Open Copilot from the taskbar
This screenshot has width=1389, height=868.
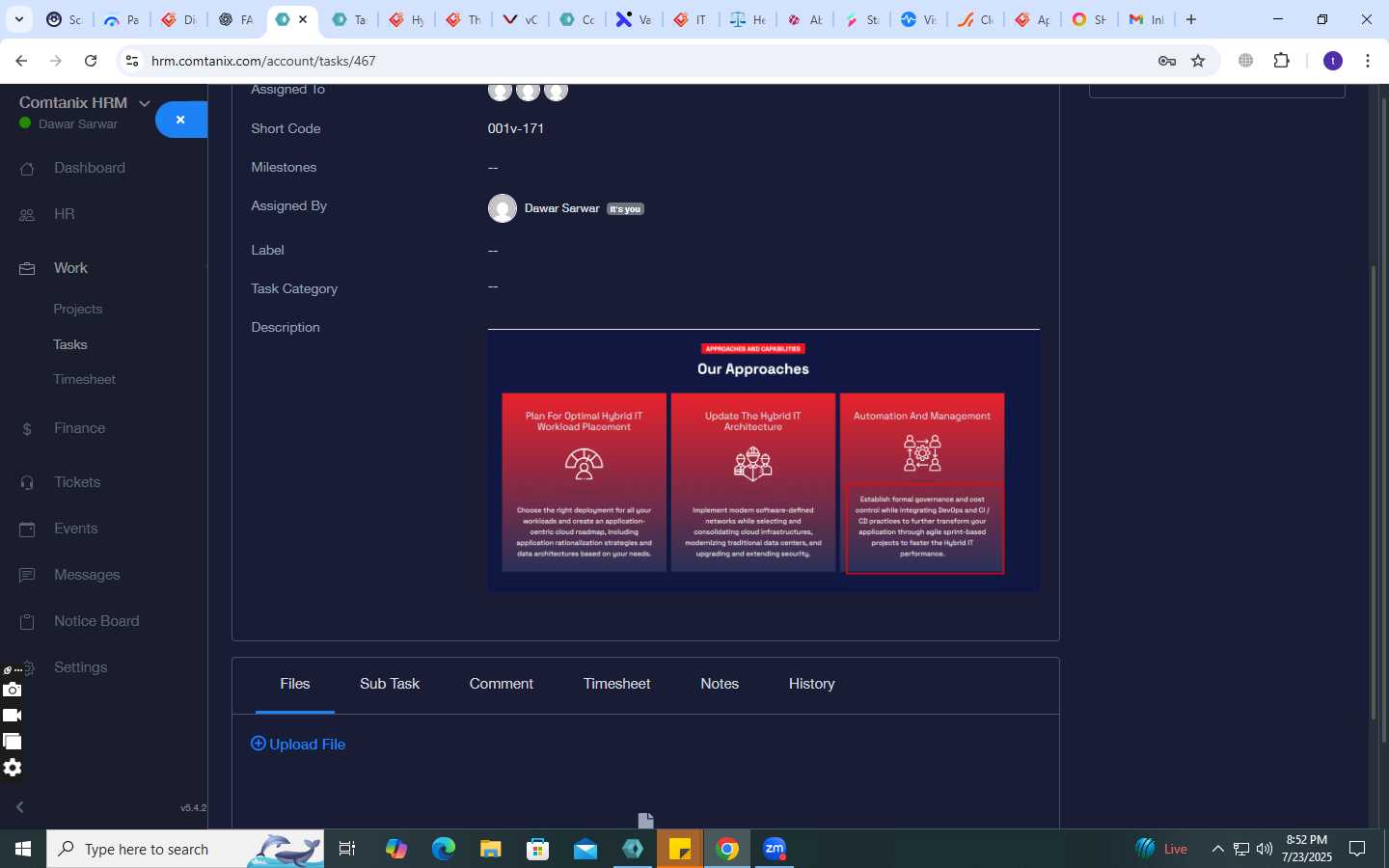tap(396, 849)
